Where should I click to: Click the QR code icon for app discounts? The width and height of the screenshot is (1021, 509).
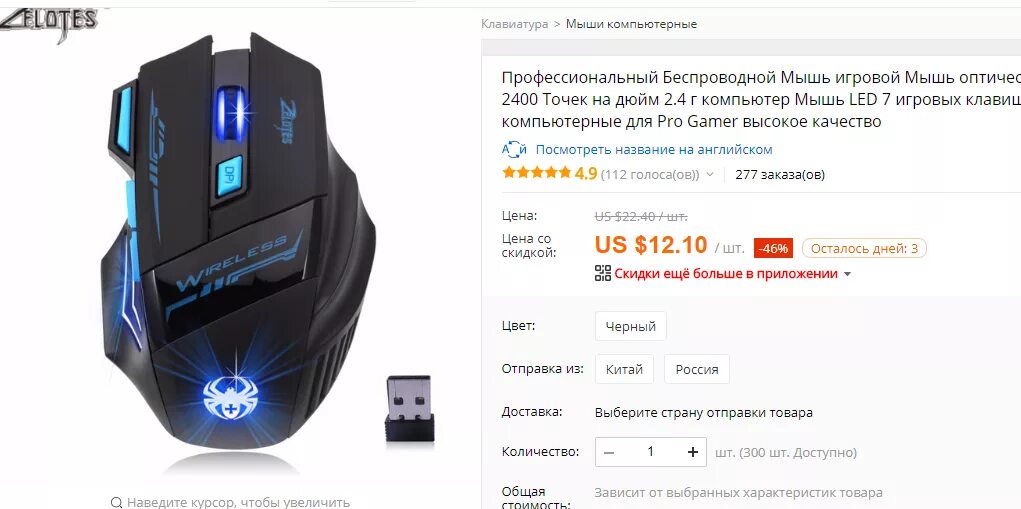603,273
